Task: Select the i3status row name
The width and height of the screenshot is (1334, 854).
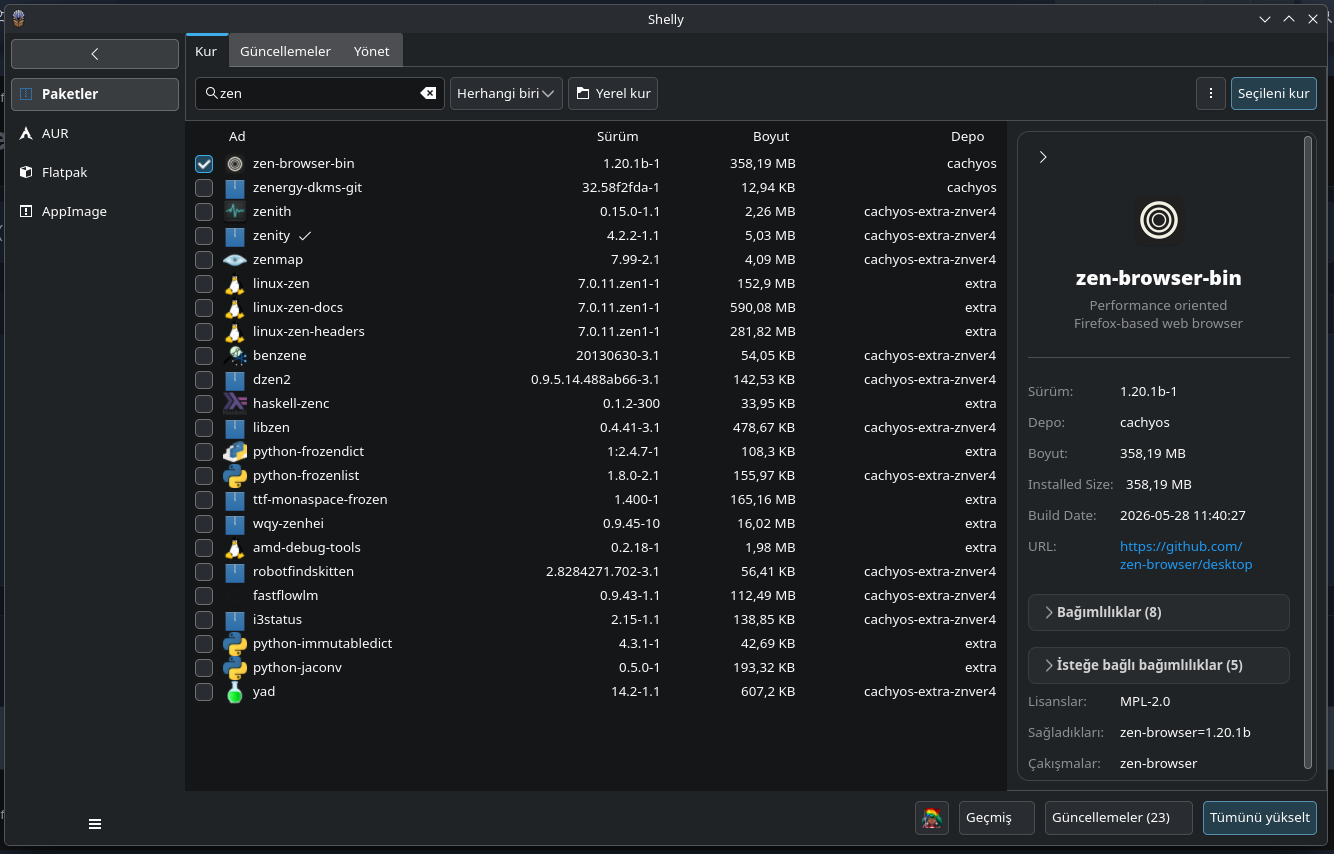Action: [x=277, y=619]
